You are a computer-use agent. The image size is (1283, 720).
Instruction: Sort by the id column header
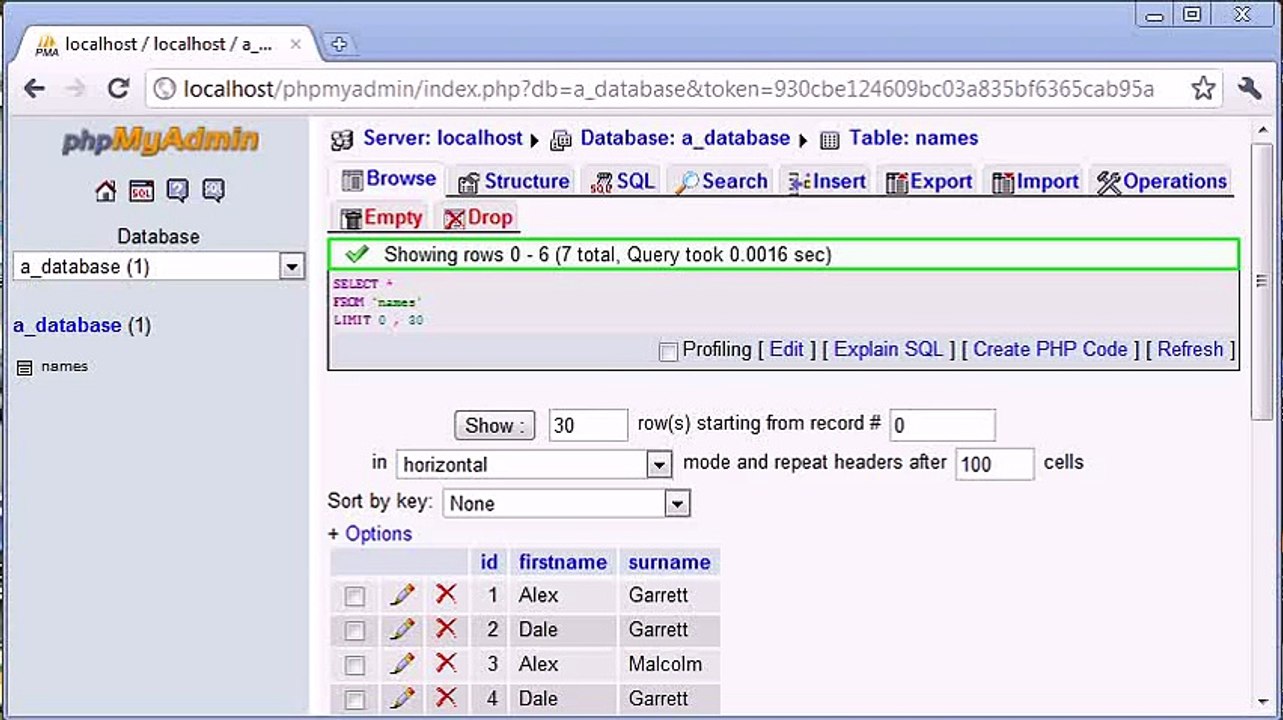coord(488,563)
